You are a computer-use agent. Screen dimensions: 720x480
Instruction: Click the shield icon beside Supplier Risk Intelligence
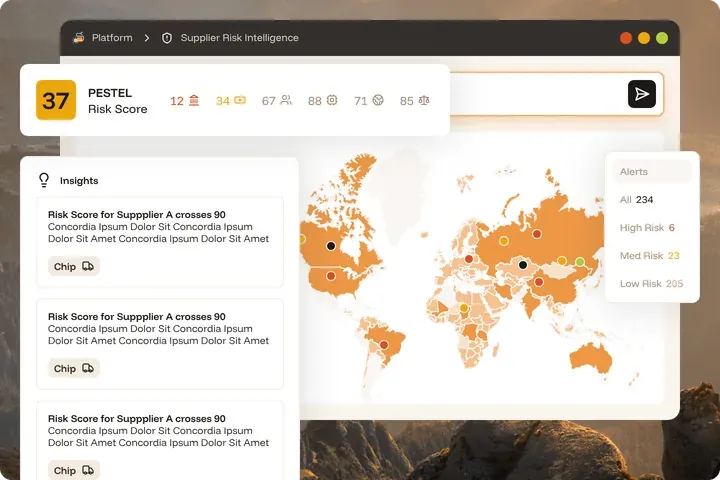coord(167,38)
